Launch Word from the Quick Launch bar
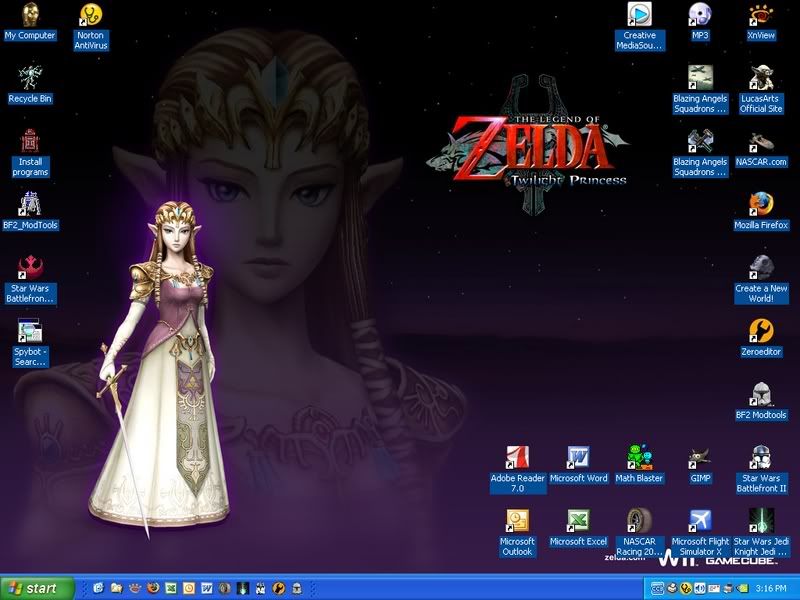 pos(207,588)
